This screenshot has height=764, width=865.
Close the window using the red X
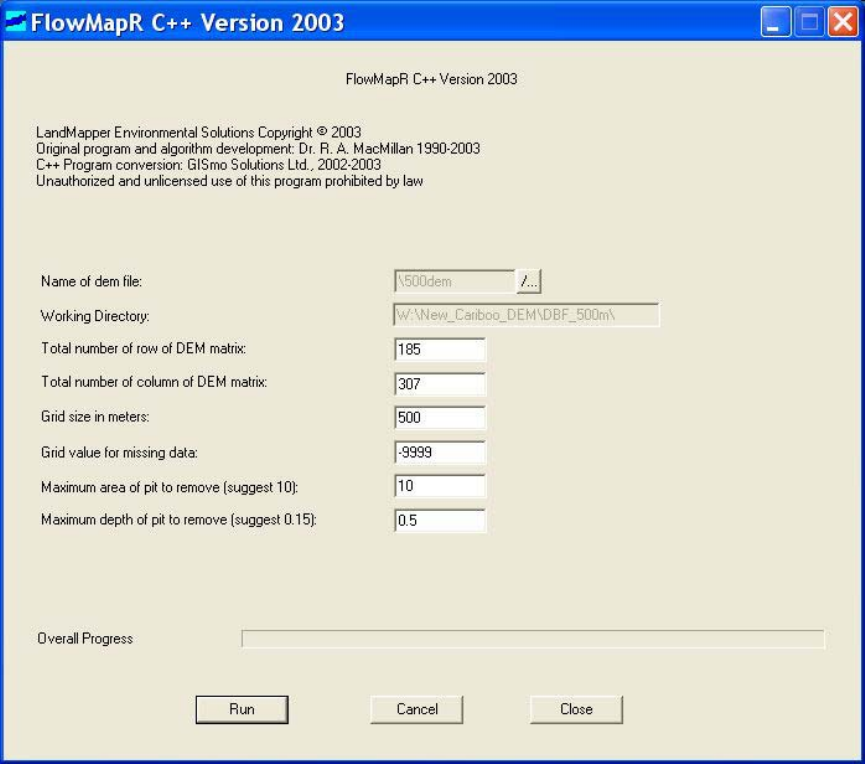click(843, 22)
